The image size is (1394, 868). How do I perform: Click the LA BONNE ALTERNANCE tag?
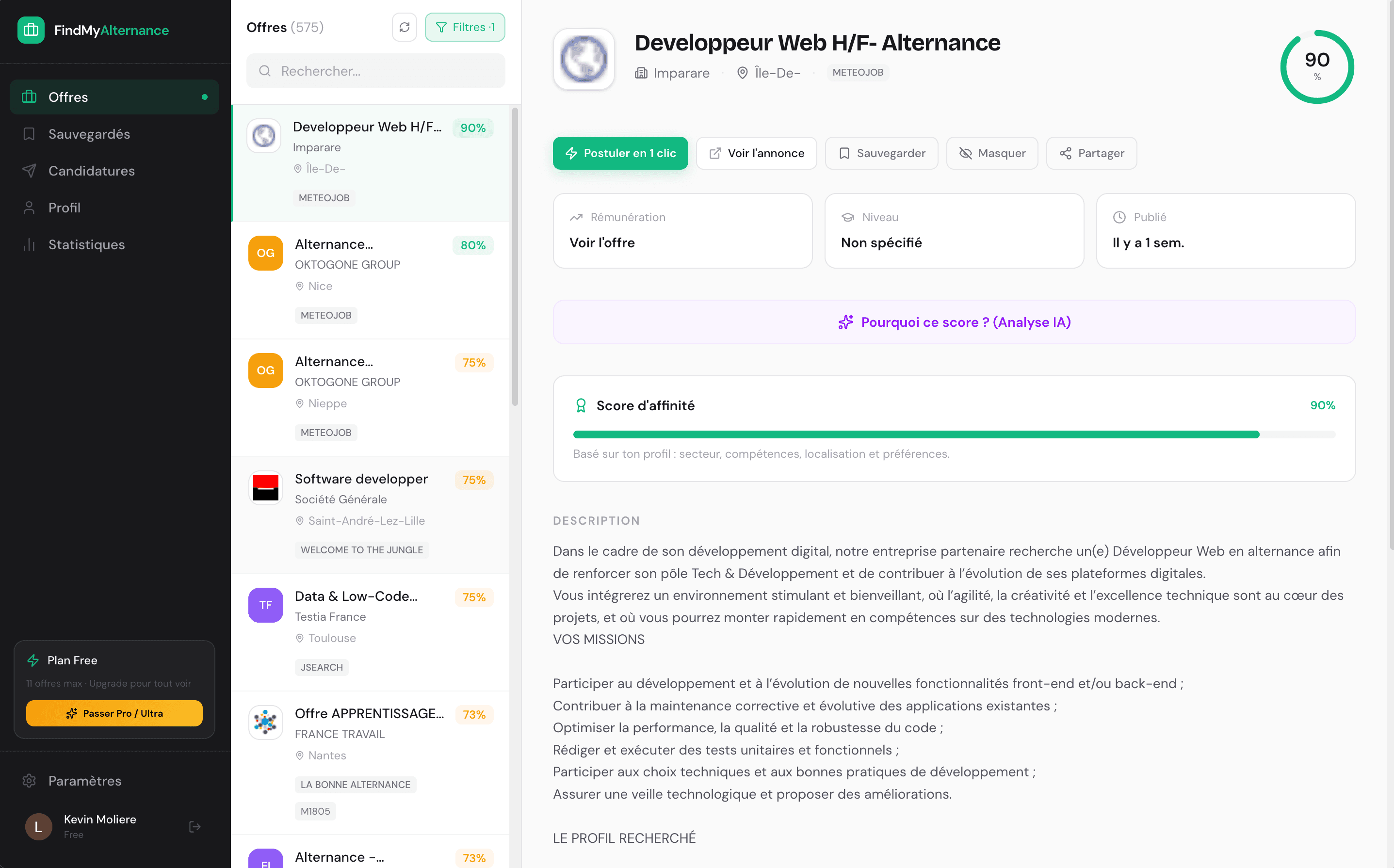pos(356,785)
